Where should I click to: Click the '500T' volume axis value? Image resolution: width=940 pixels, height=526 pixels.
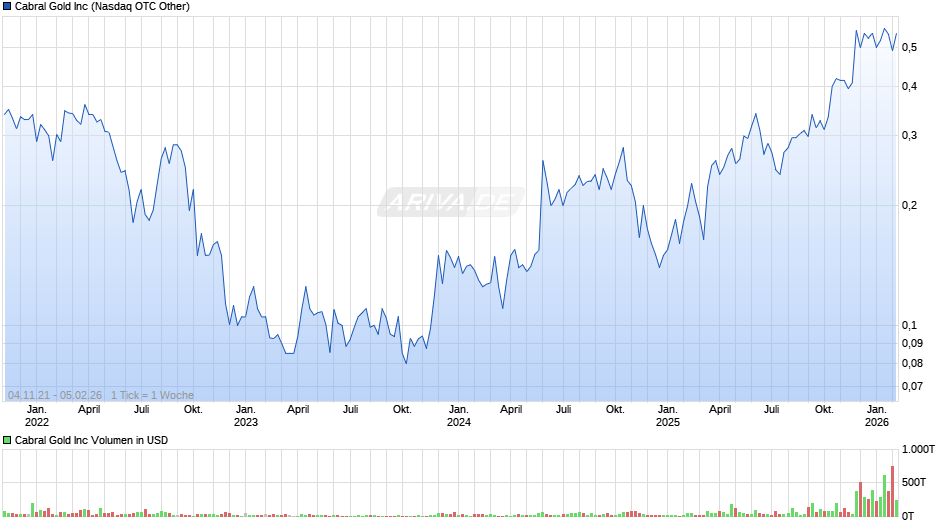(914, 482)
